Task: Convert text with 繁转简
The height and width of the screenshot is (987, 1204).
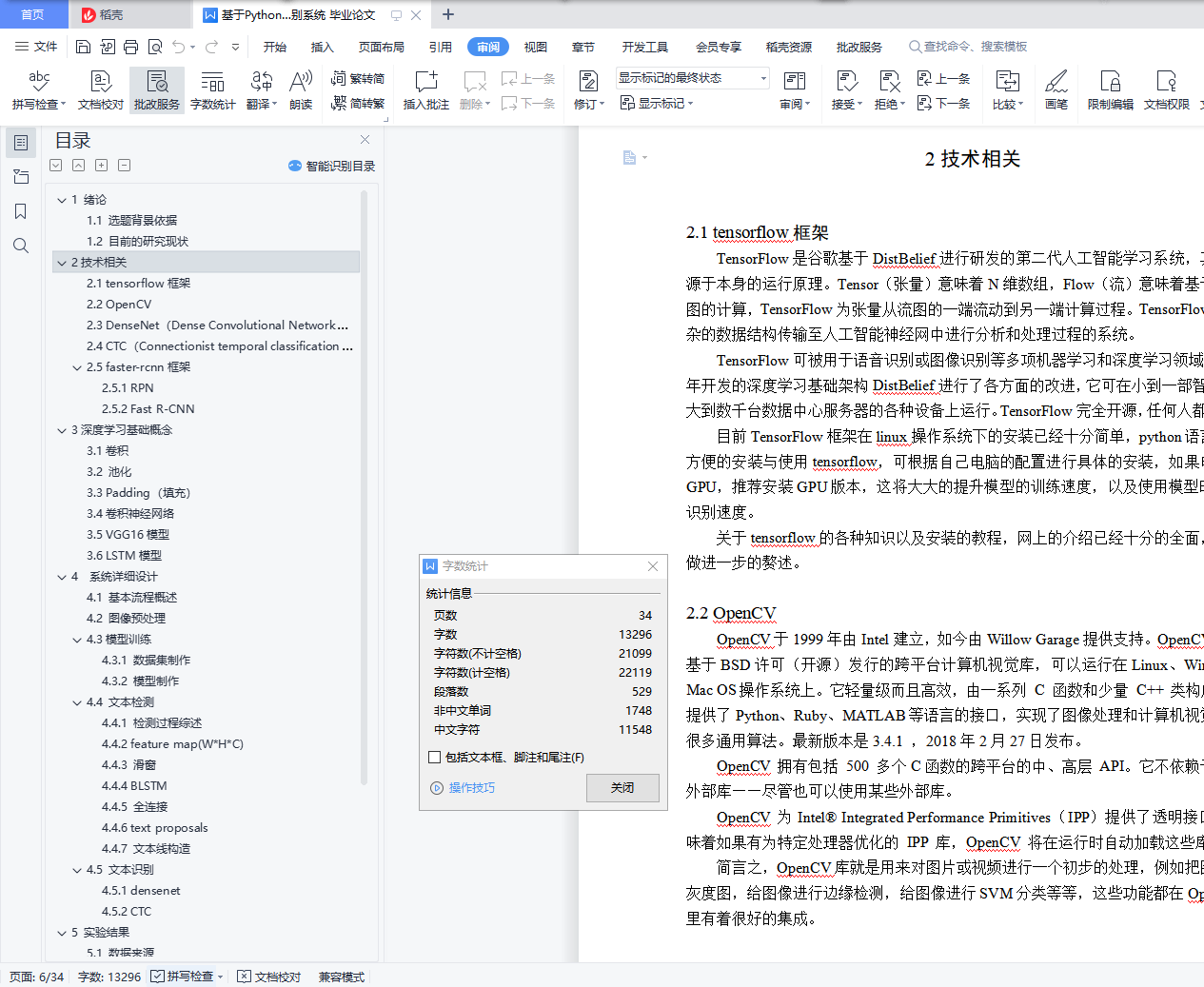Action: [x=358, y=79]
